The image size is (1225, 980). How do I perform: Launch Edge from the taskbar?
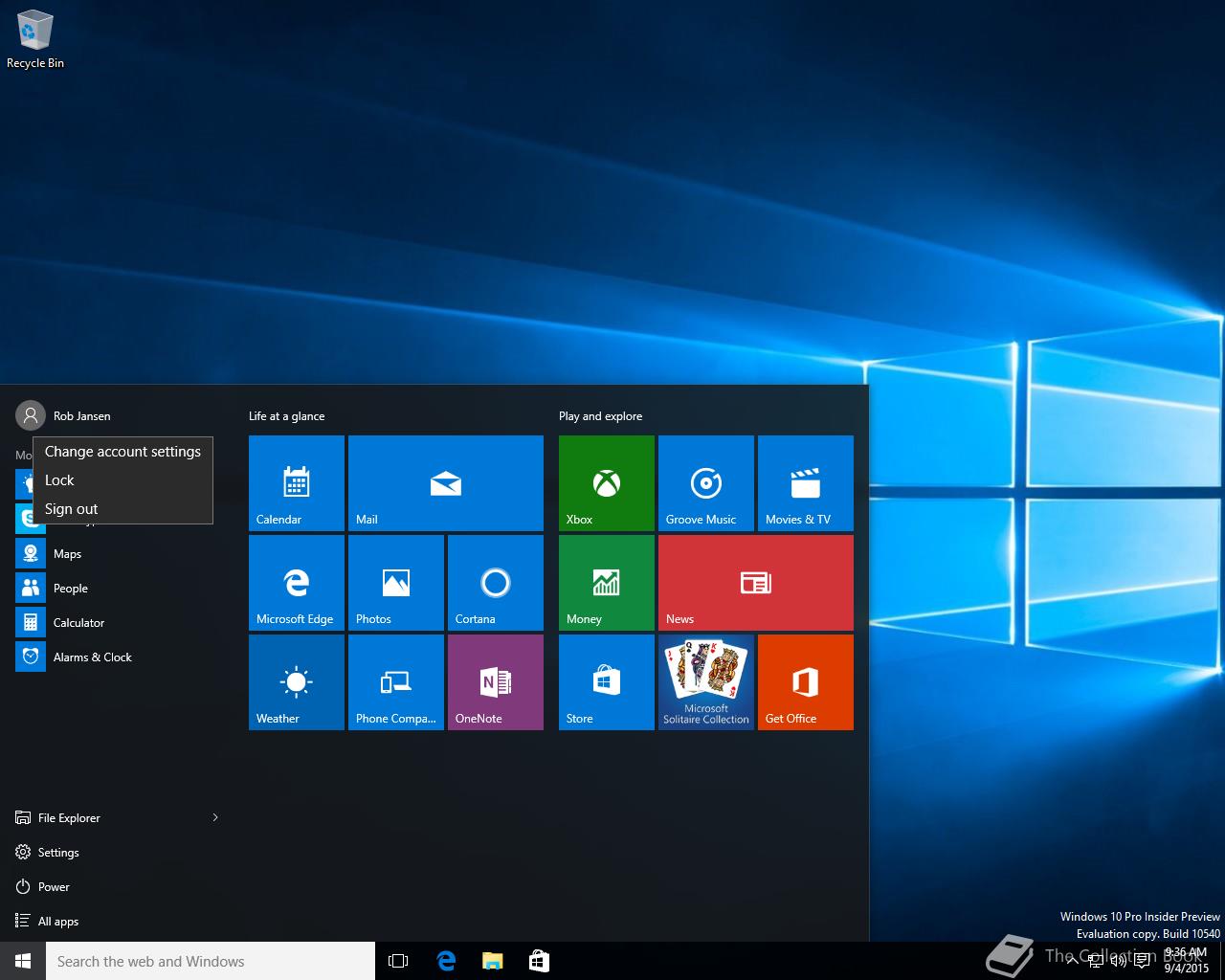coord(445,961)
